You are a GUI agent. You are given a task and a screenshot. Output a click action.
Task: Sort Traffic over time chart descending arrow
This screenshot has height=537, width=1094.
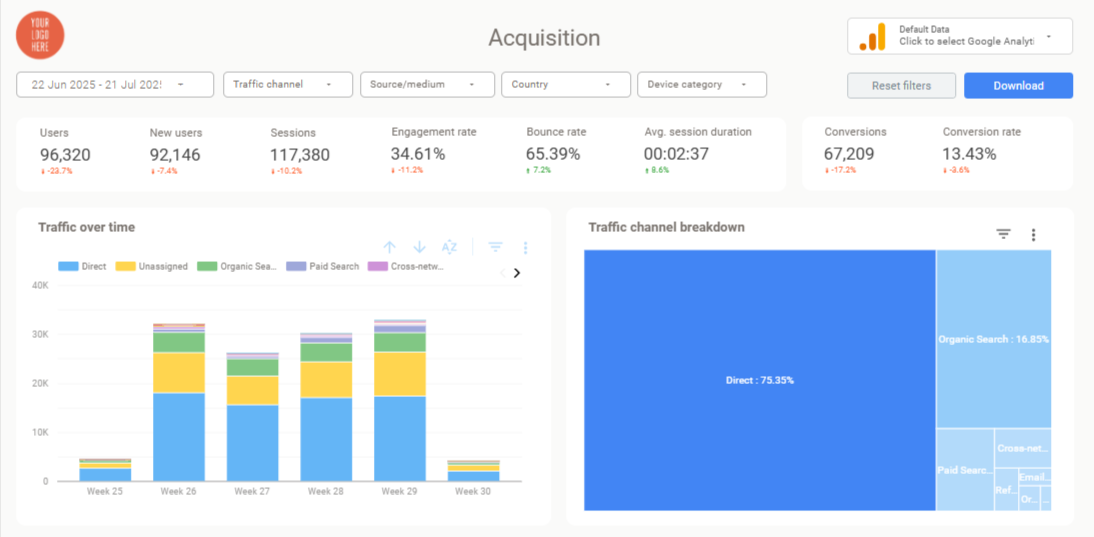419,247
